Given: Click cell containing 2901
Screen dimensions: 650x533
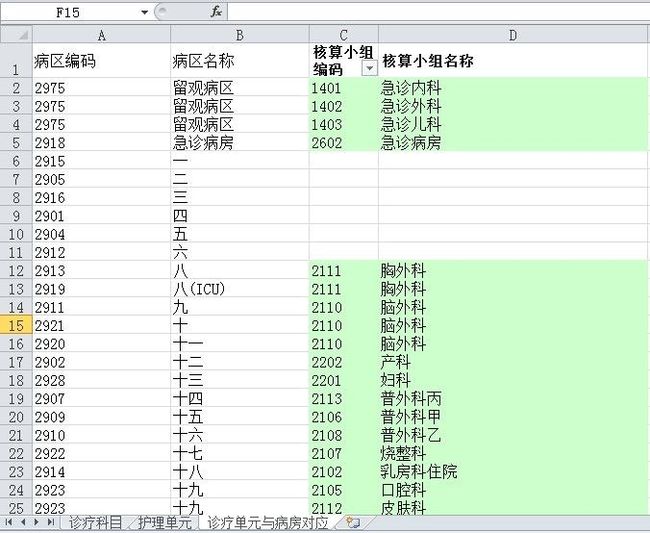Looking at the screenshot, I should coord(101,216).
